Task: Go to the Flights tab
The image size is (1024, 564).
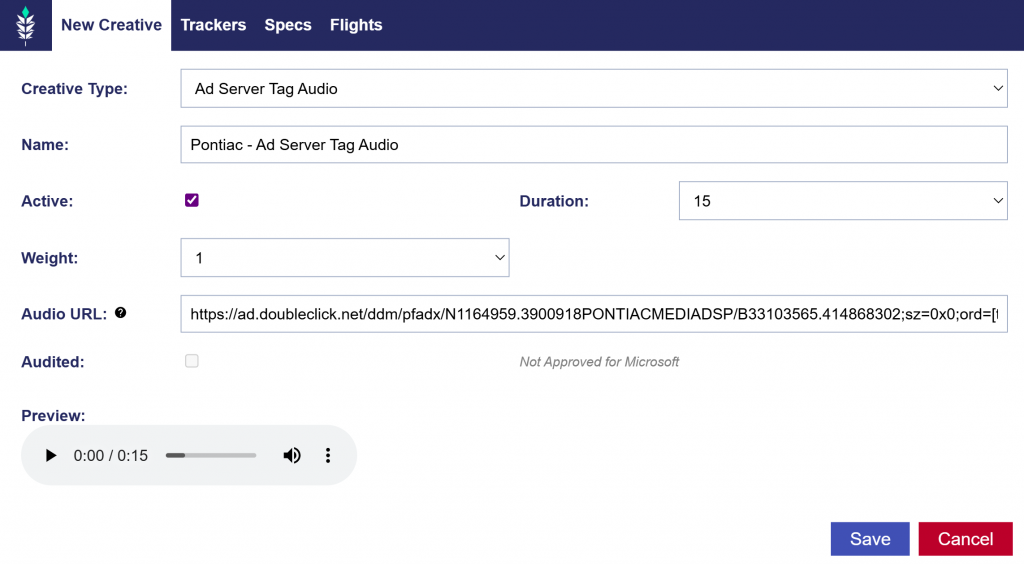Action: [x=356, y=25]
